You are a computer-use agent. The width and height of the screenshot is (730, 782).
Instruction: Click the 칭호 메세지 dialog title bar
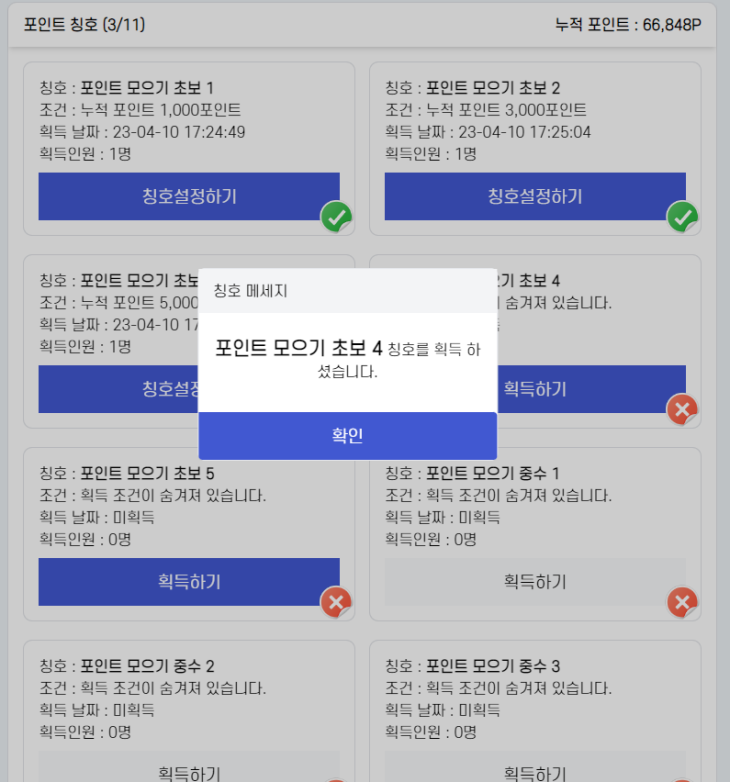[x=347, y=291]
